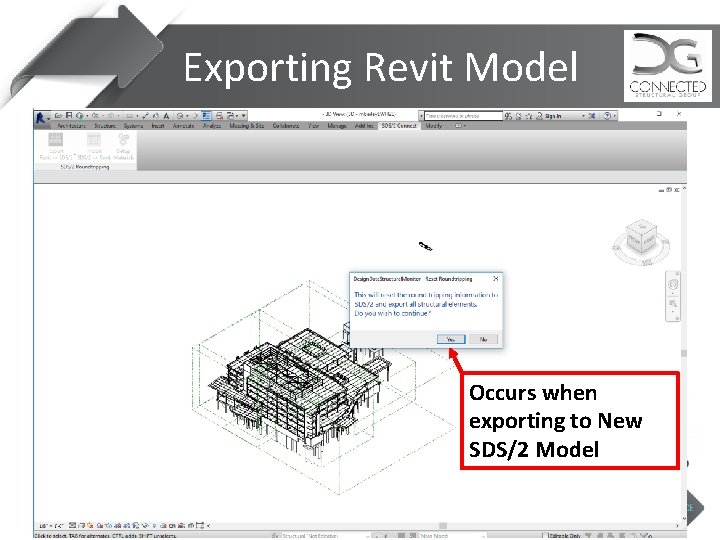
Task: Click Sign In in the title bar
Action: click(x=549, y=116)
